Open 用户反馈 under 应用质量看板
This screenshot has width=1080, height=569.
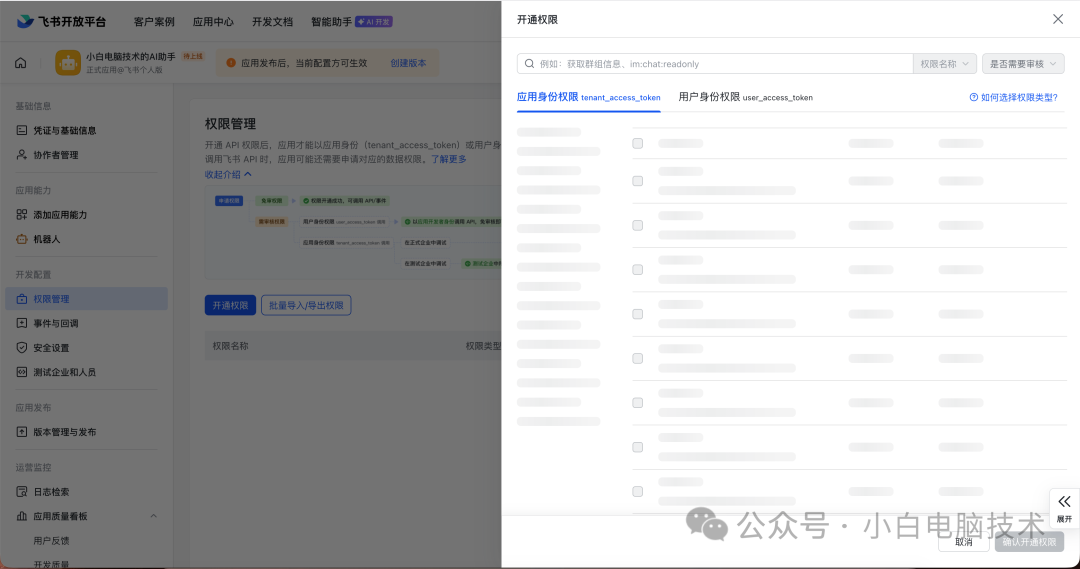click(x=51, y=541)
